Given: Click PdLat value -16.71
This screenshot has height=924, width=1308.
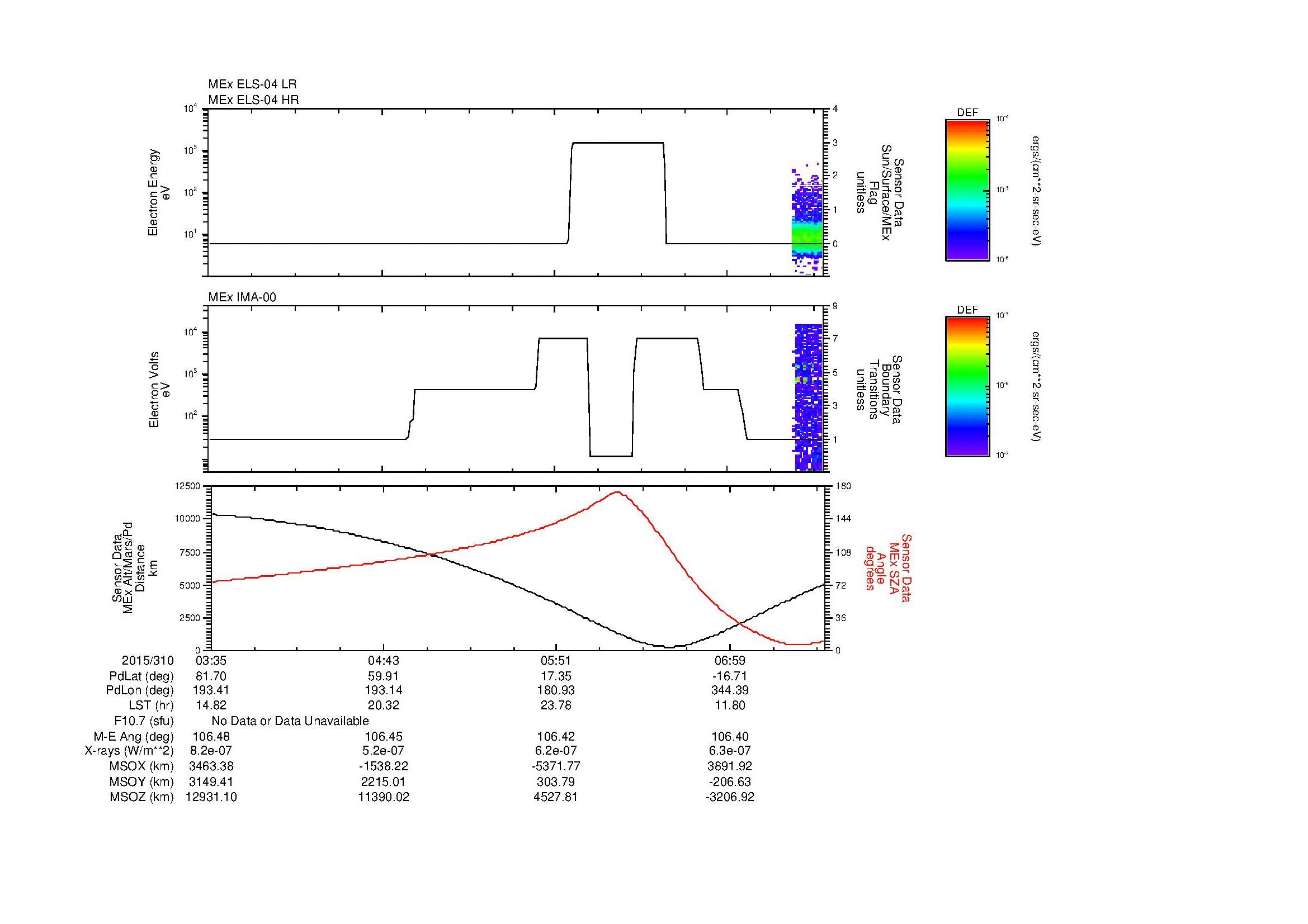Looking at the screenshot, I should tap(729, 676).
